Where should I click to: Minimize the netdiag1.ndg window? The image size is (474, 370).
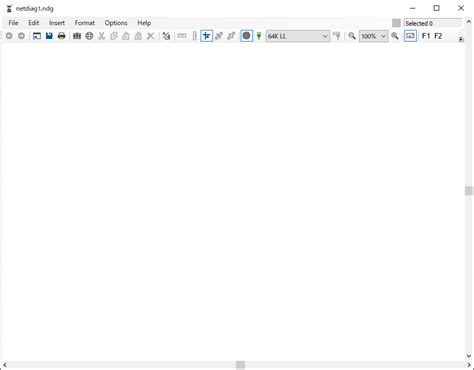[x=412, y=8]
